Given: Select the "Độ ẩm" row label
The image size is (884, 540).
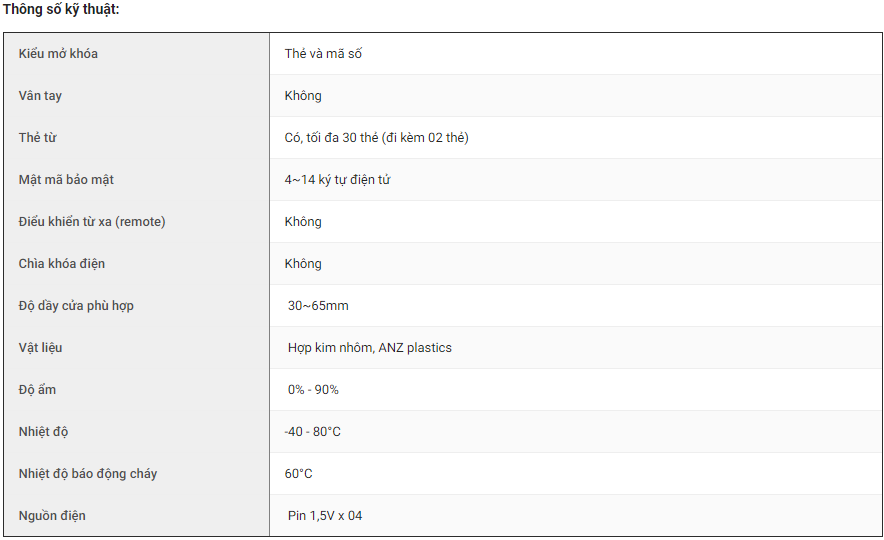Looking at the screenshot, I should (x=37, y=390).
